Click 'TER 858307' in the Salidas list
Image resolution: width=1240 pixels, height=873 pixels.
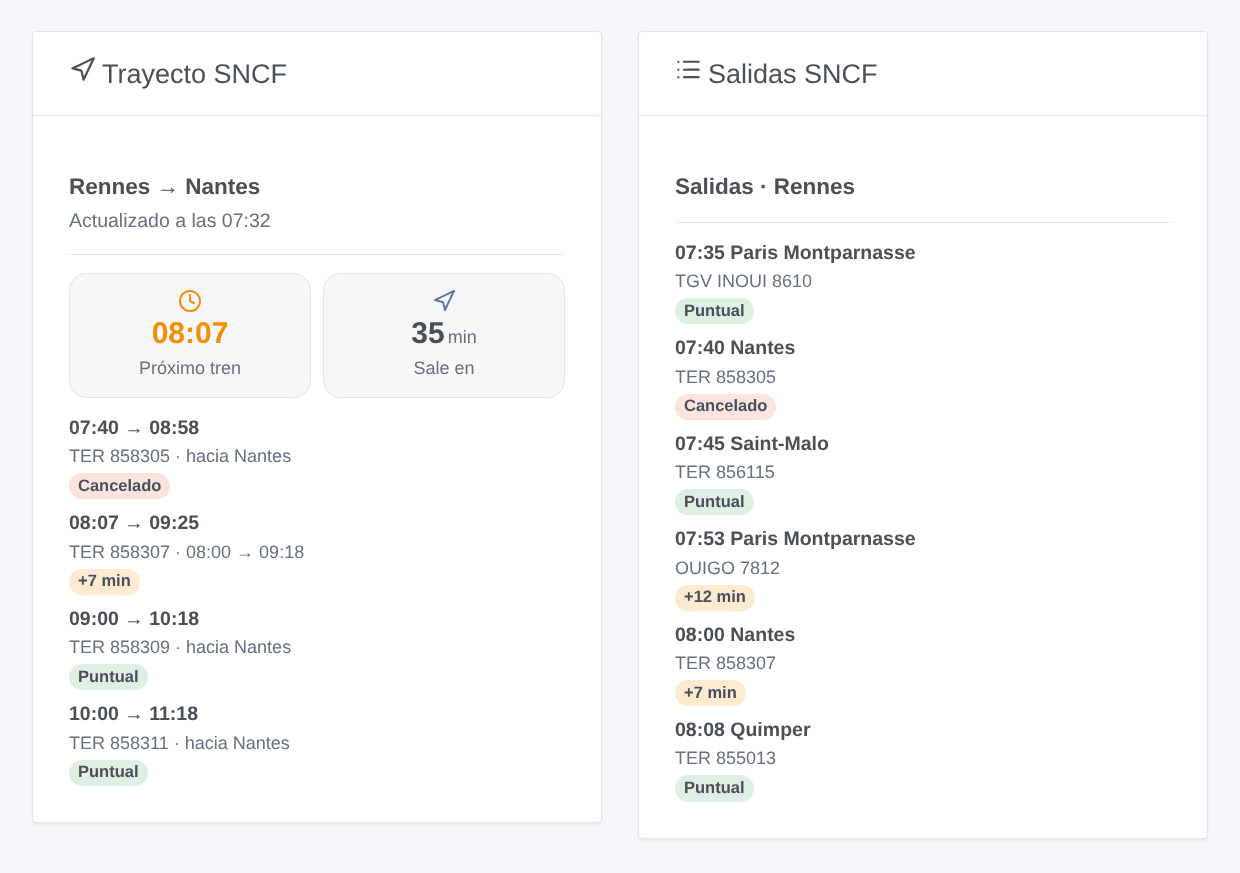click(725, 663)
